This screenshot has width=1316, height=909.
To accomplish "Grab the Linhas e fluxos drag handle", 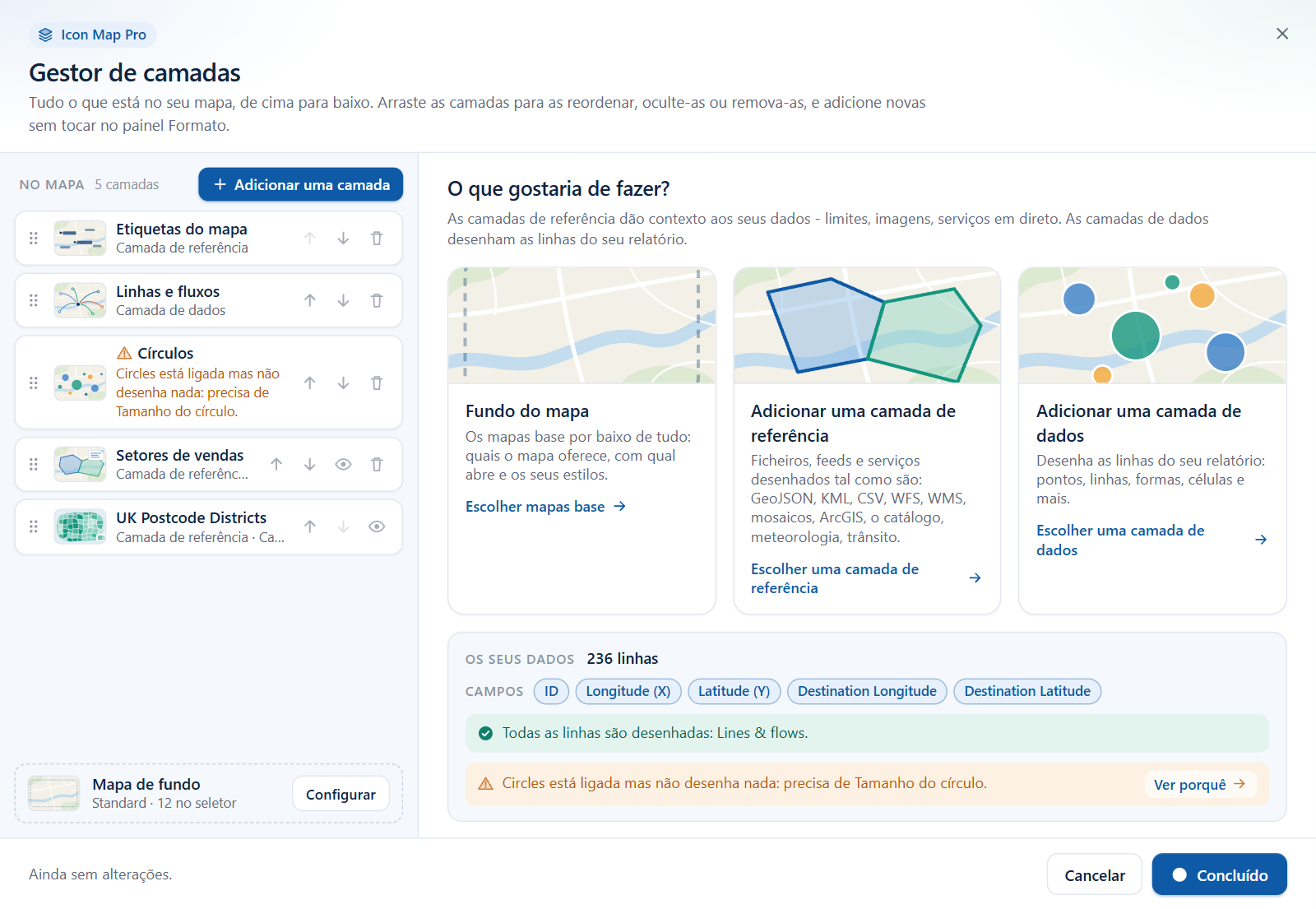I will (34, 301).
